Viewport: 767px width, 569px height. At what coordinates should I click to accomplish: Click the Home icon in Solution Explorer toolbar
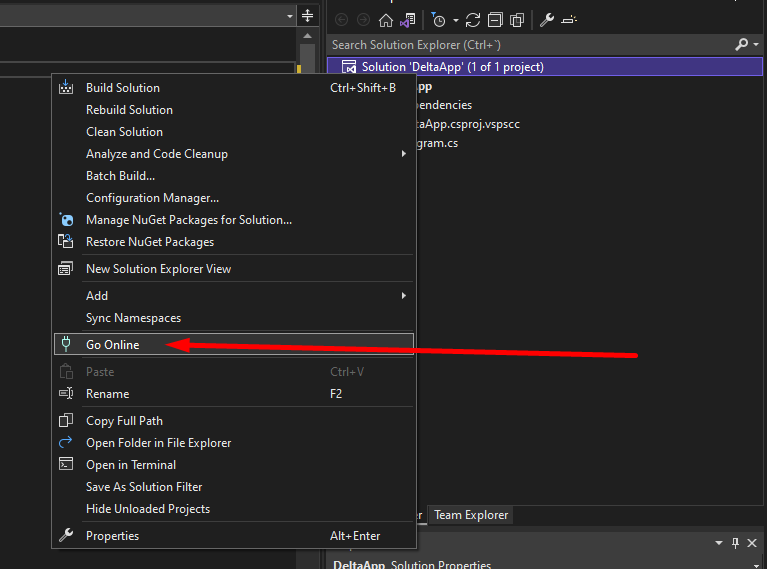385,20
